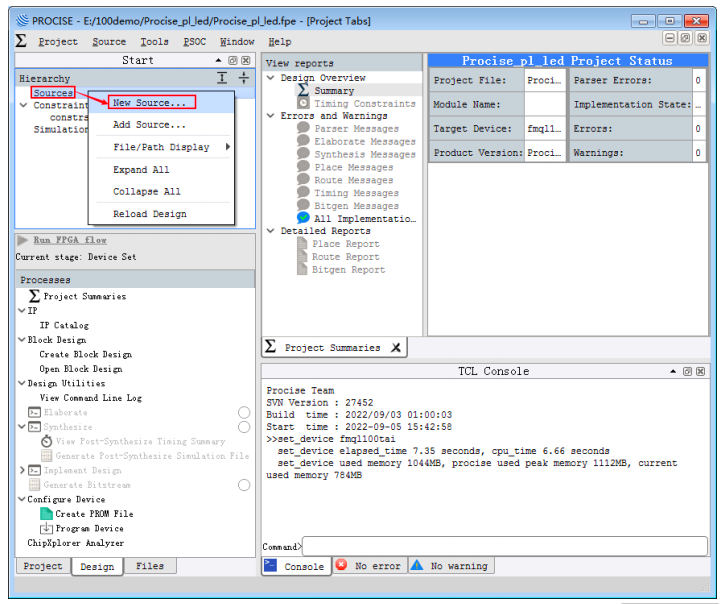Collapse the Constraints node in Hierarchy
Screen dimensions: 721x604
pyautogui.click(x=23, y=105)
